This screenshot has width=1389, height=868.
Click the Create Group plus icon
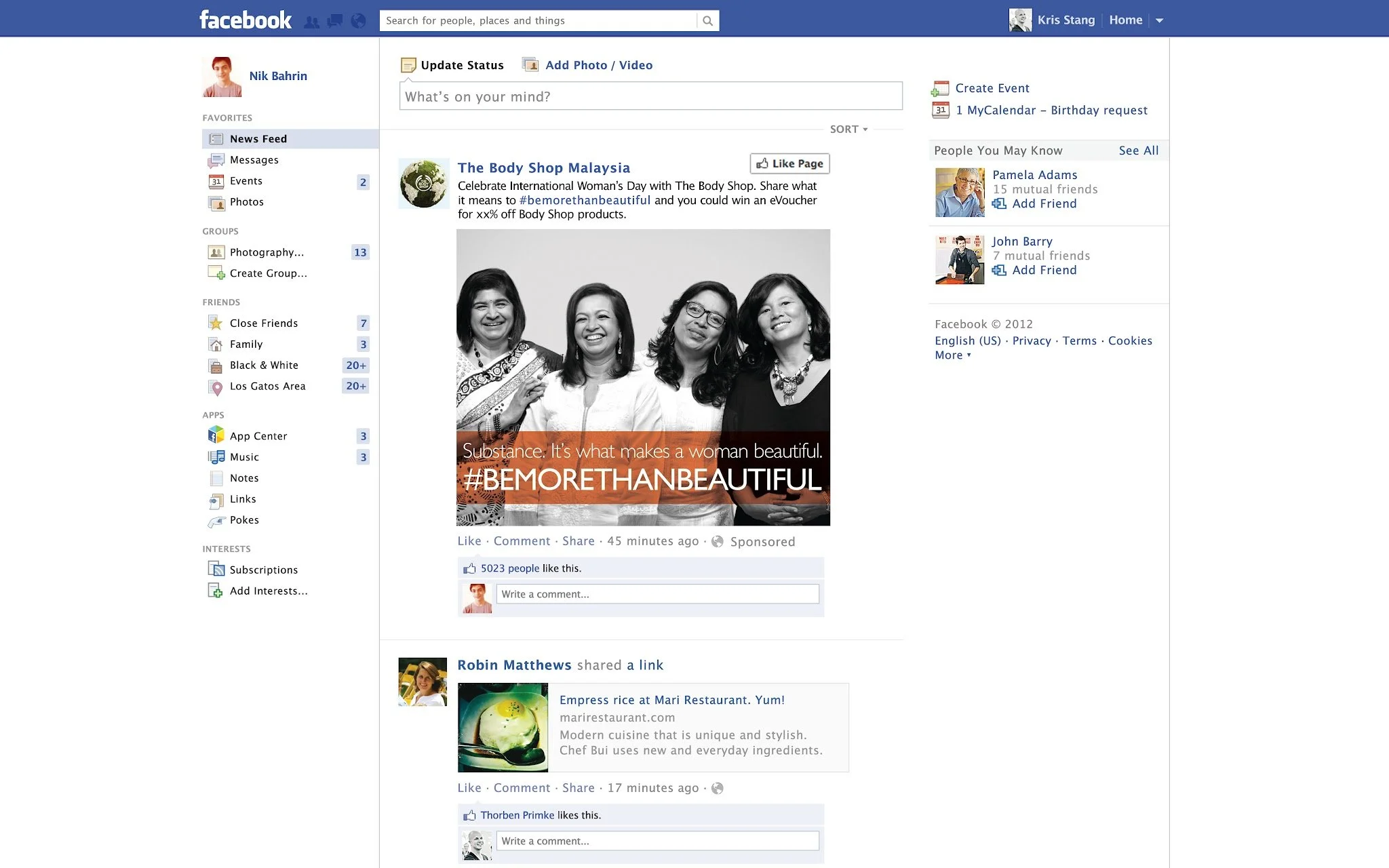(x=216, y=273)
